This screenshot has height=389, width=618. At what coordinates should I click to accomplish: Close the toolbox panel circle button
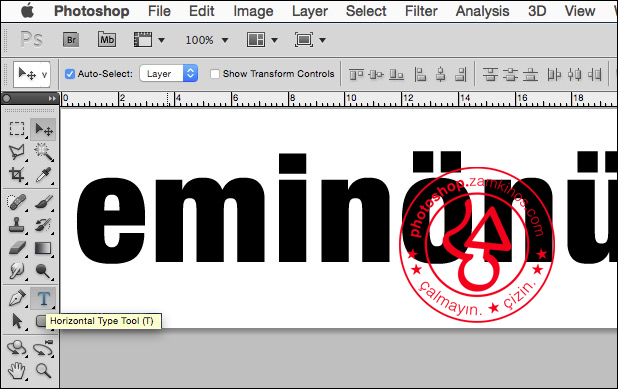point(7,99)
